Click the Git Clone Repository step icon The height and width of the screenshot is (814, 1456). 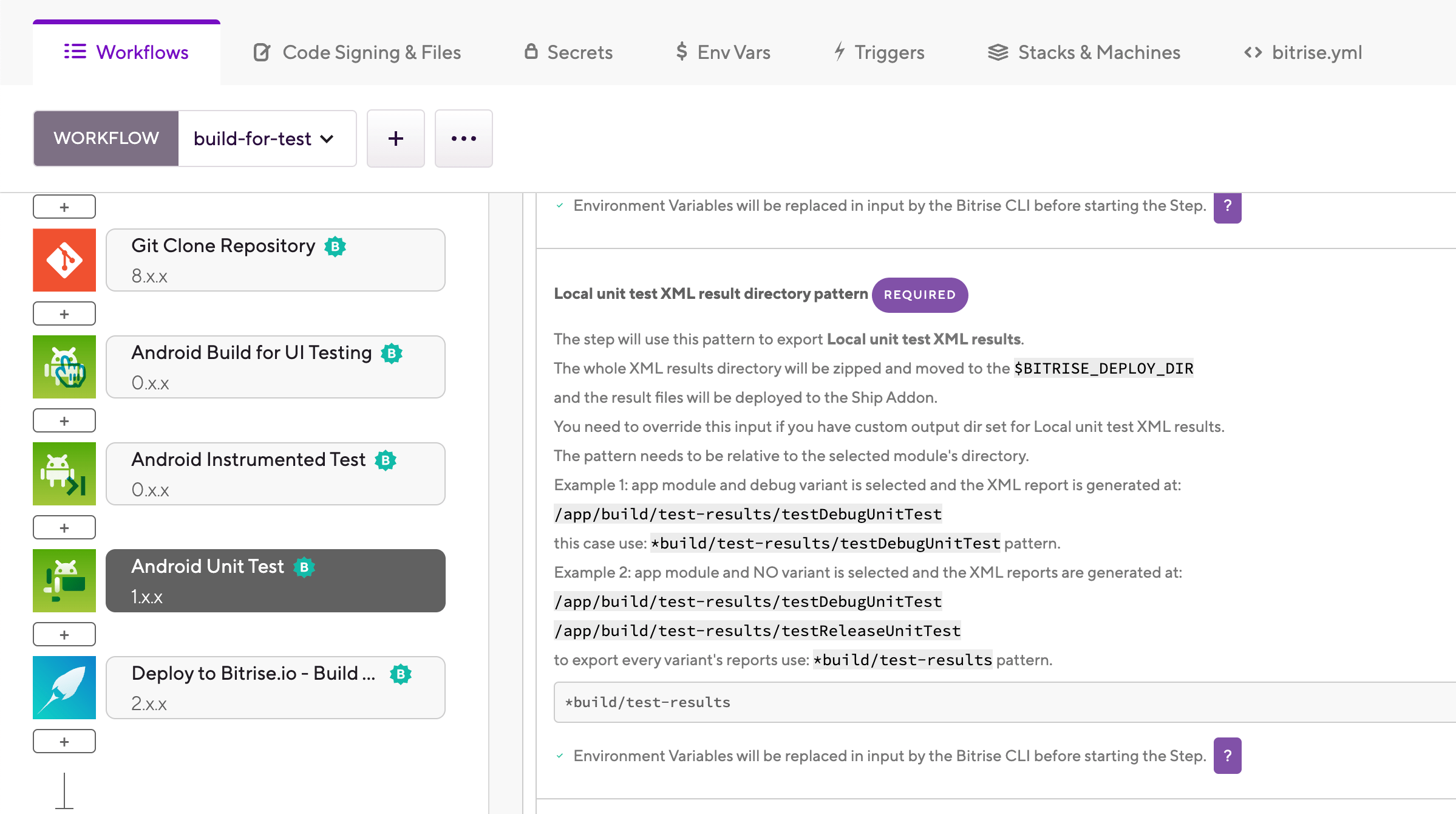tap(64, 260)
